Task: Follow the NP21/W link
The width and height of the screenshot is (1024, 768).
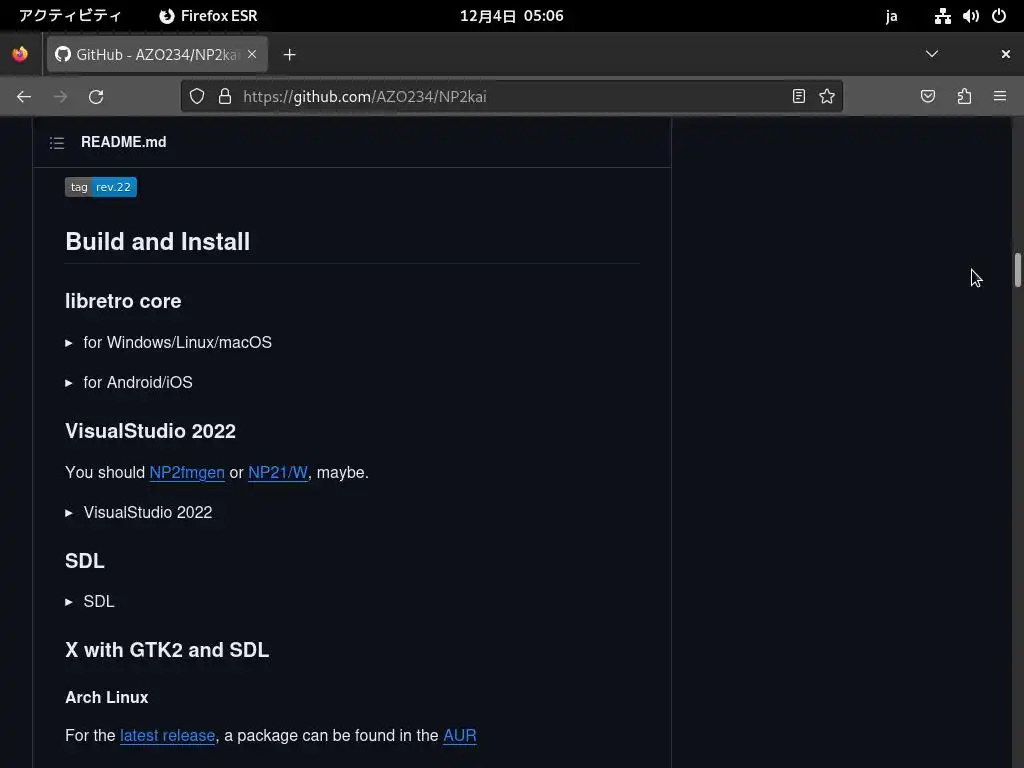Action: tap(278, 473)
